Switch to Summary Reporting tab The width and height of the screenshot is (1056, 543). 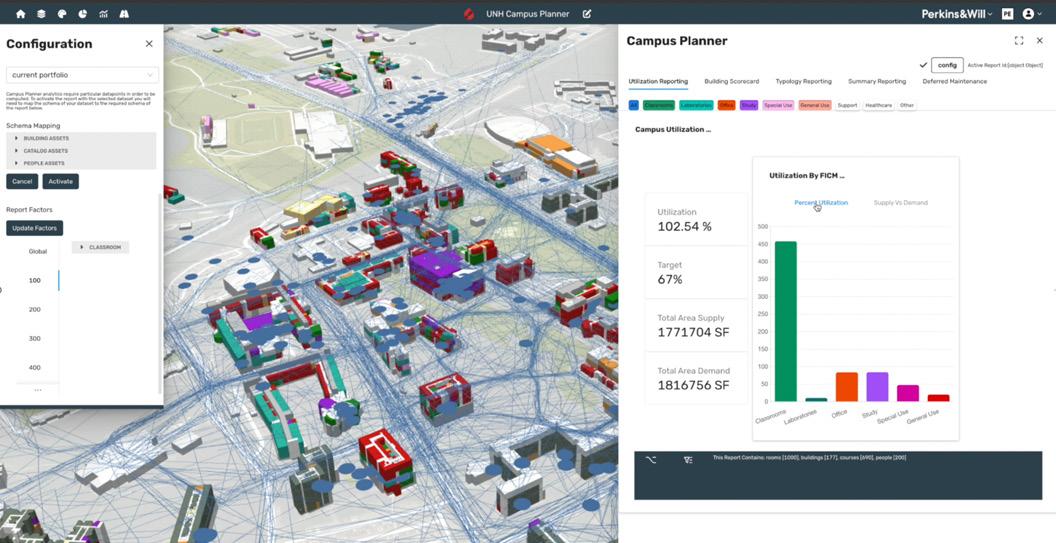point(877,81)
